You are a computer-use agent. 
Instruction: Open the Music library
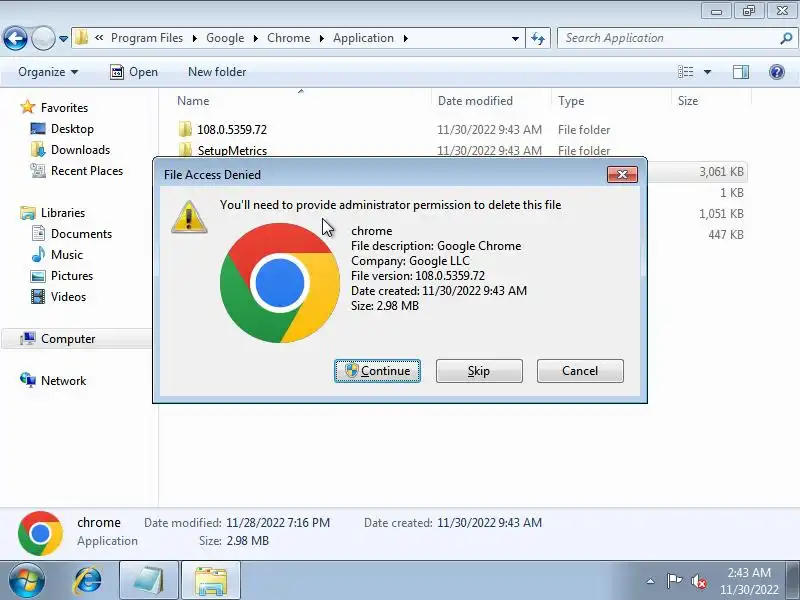(x=66, y=255)
